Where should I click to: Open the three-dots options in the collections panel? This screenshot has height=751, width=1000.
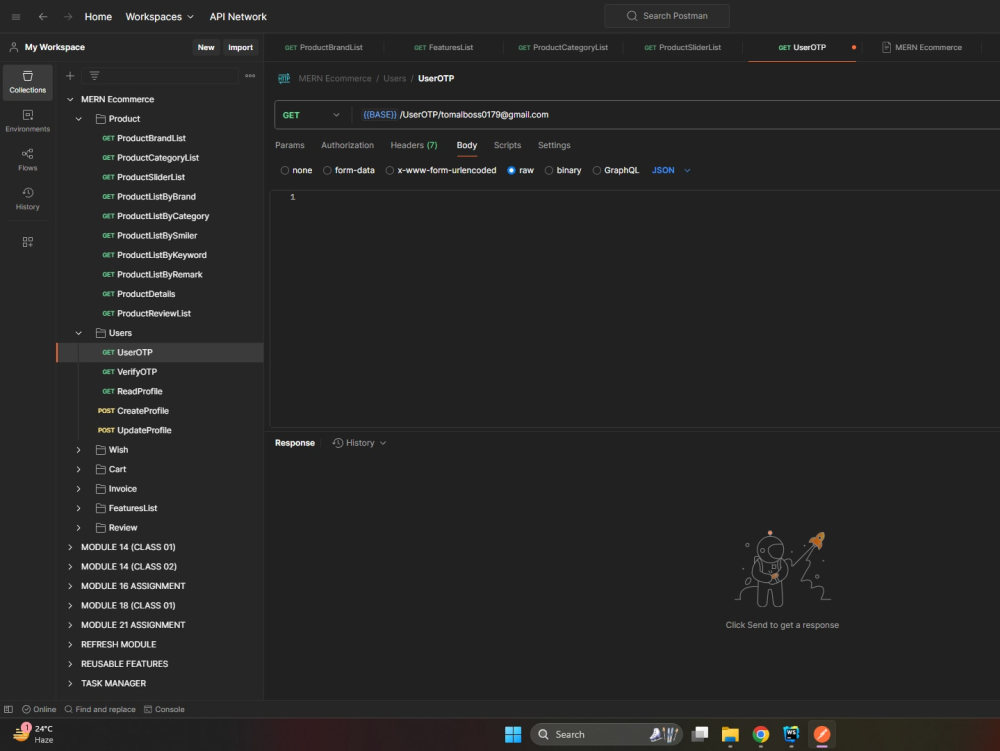pyautogui.click(x=250, y=76)
